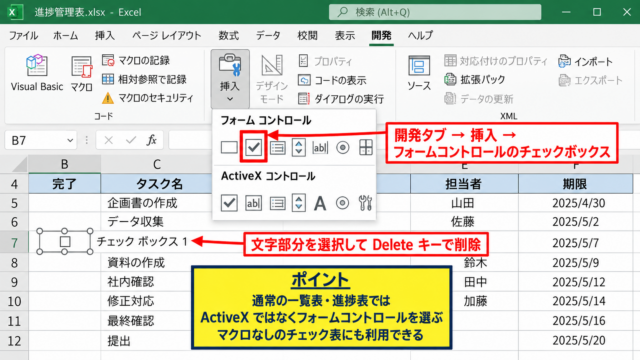
Task: Select Form Control check box icon
Action: pos(253,147)
